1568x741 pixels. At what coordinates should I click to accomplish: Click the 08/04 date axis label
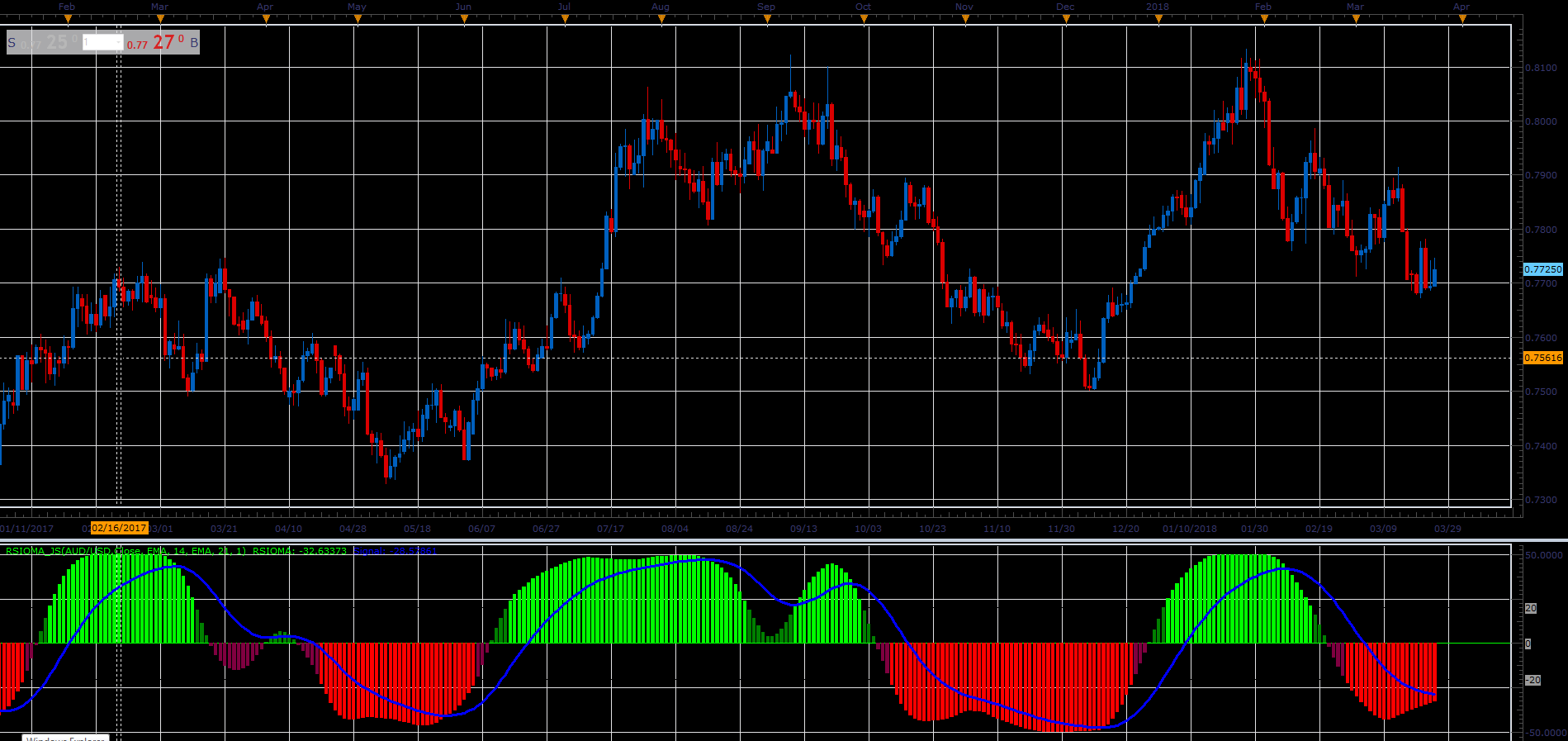(x=675, y=529)
